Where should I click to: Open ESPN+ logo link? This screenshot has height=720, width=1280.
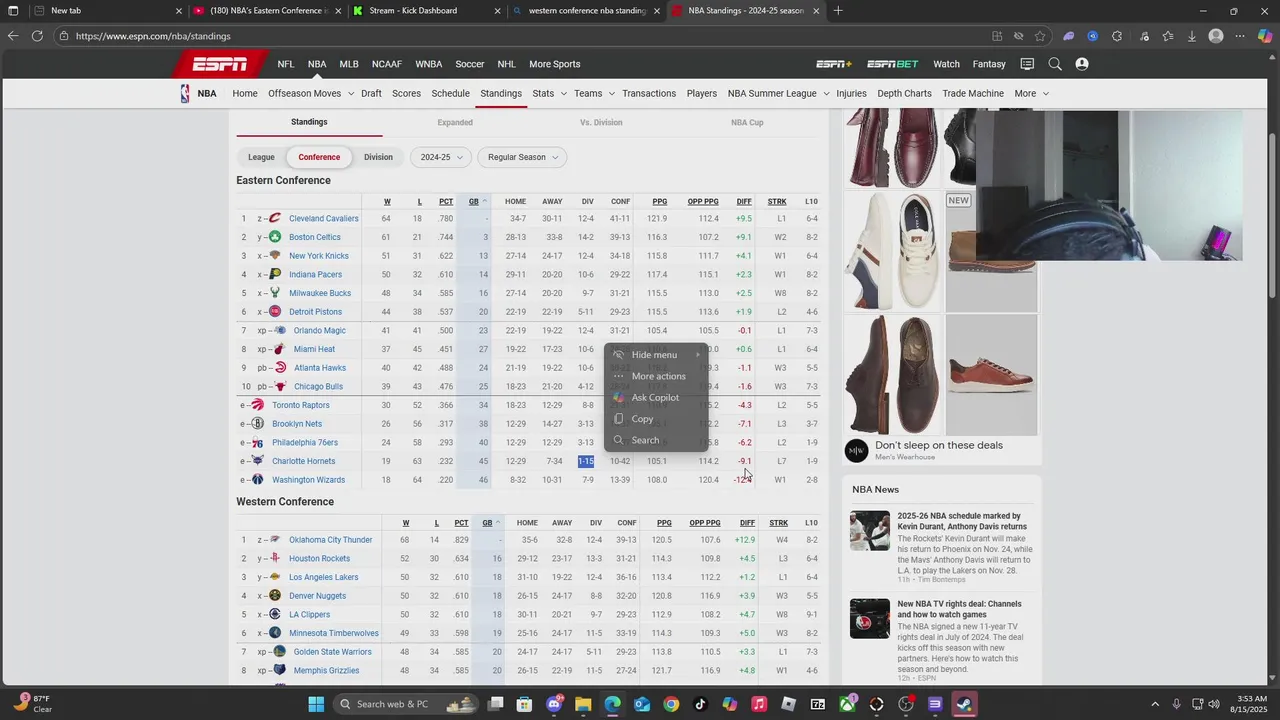(834, 64)
